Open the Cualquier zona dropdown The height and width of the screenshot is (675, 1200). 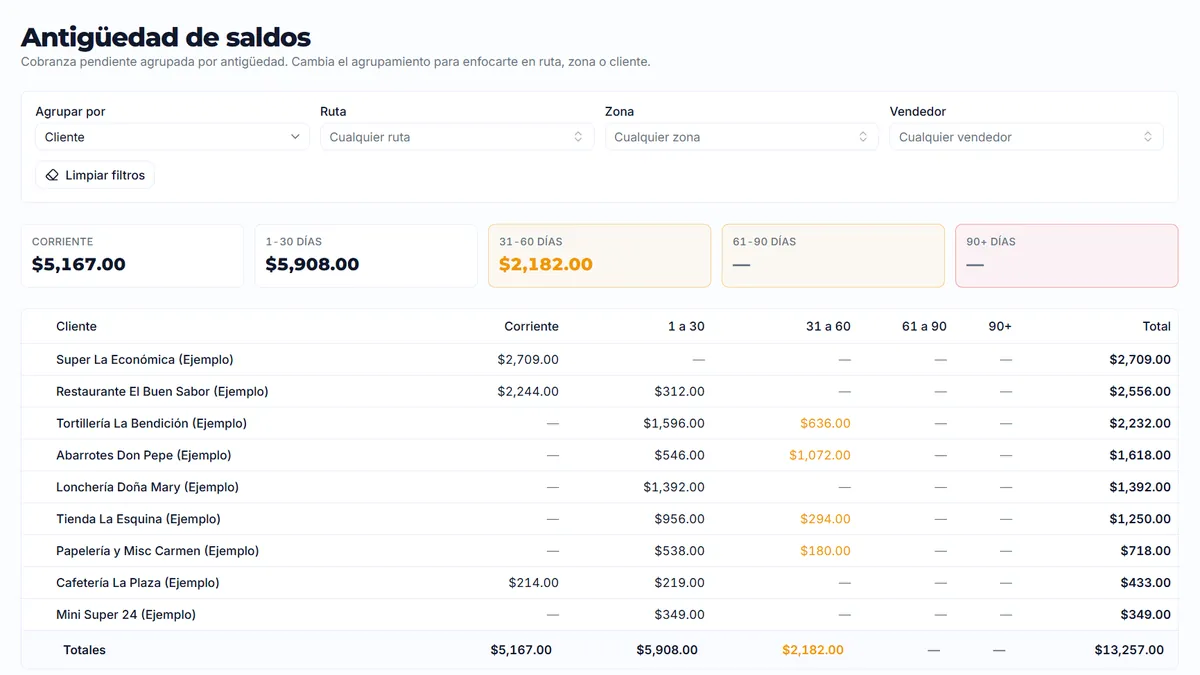pos(742,137)
